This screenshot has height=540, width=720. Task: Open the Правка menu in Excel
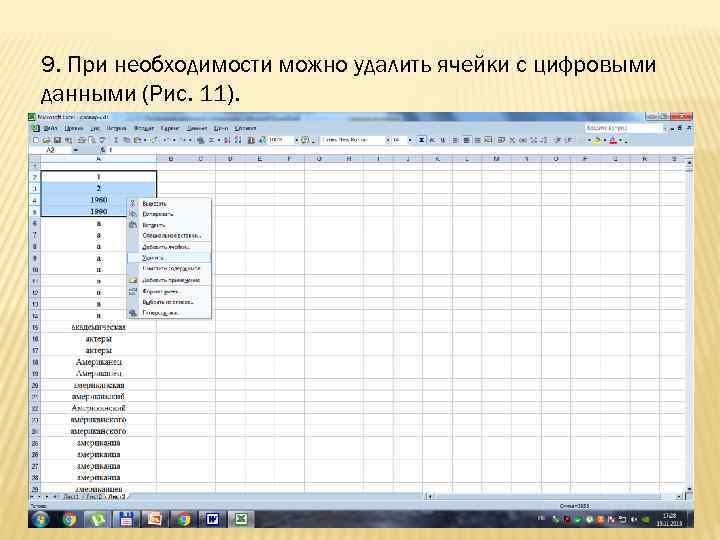click(x=73, y=129)
